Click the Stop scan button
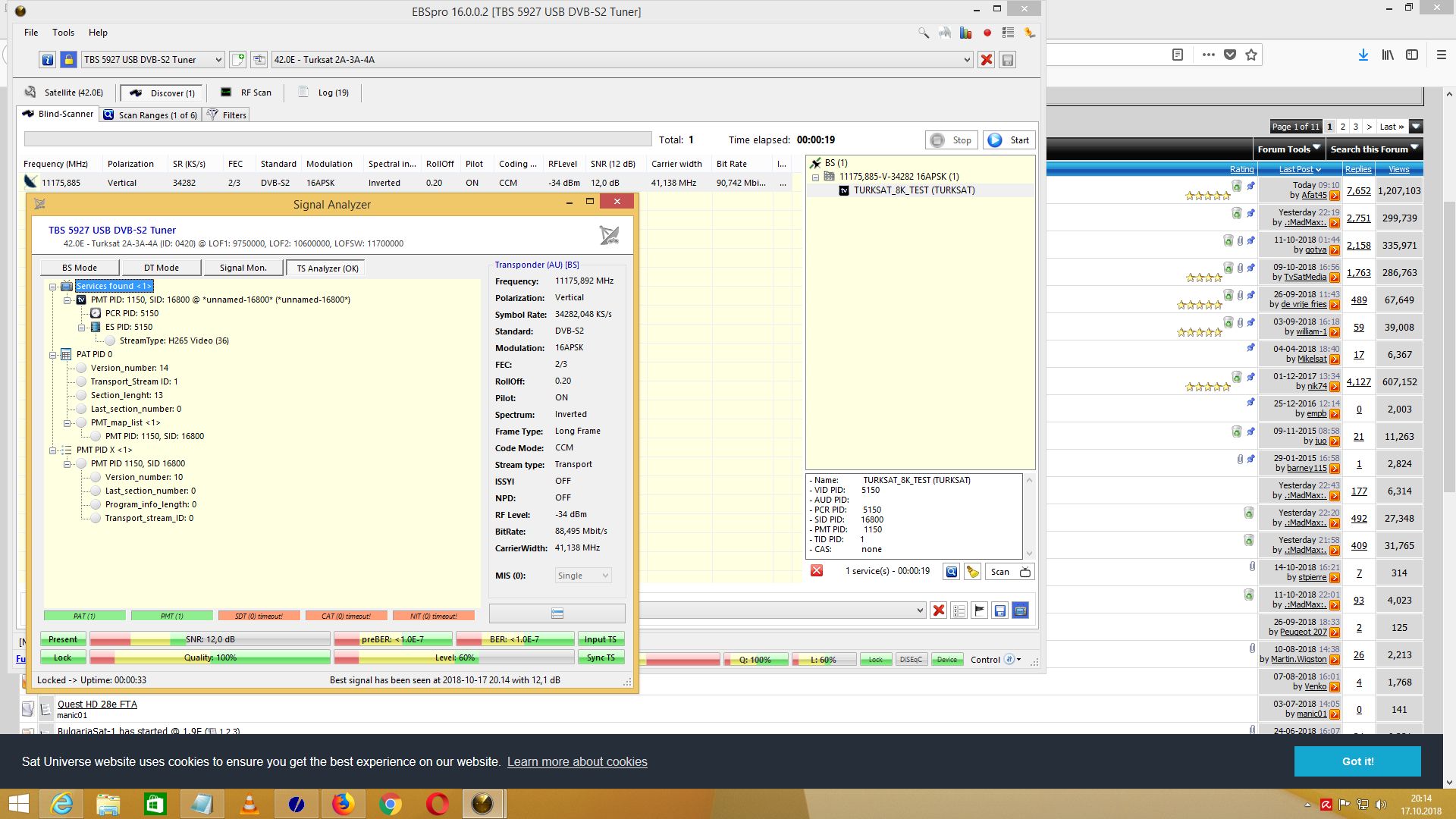Image resolution: width=1456 pixels, height=819 pixels. click(952, 140)
